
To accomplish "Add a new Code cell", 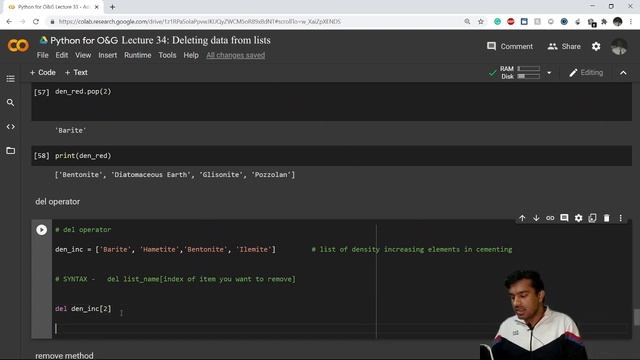I will (42, 72).
